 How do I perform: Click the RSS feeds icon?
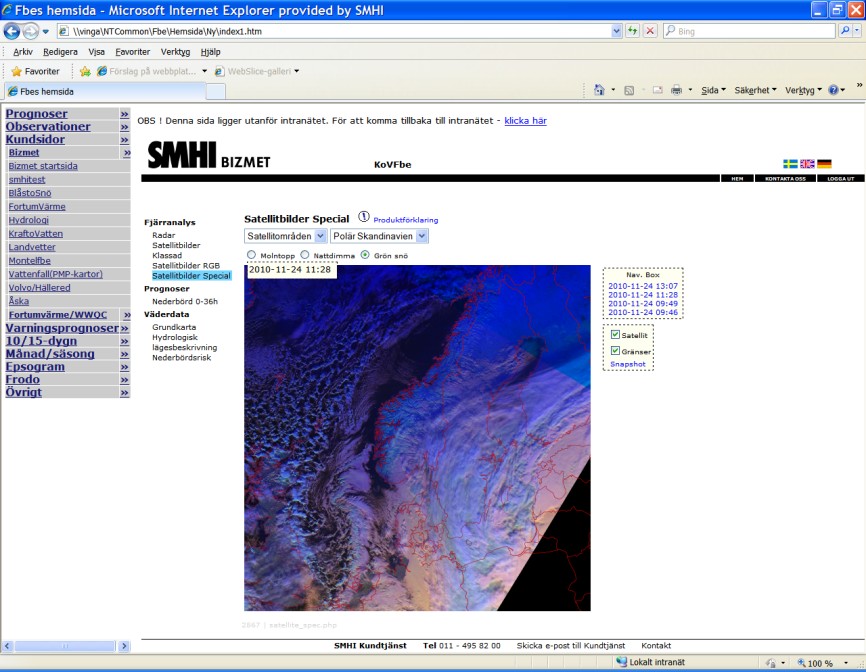629,90
